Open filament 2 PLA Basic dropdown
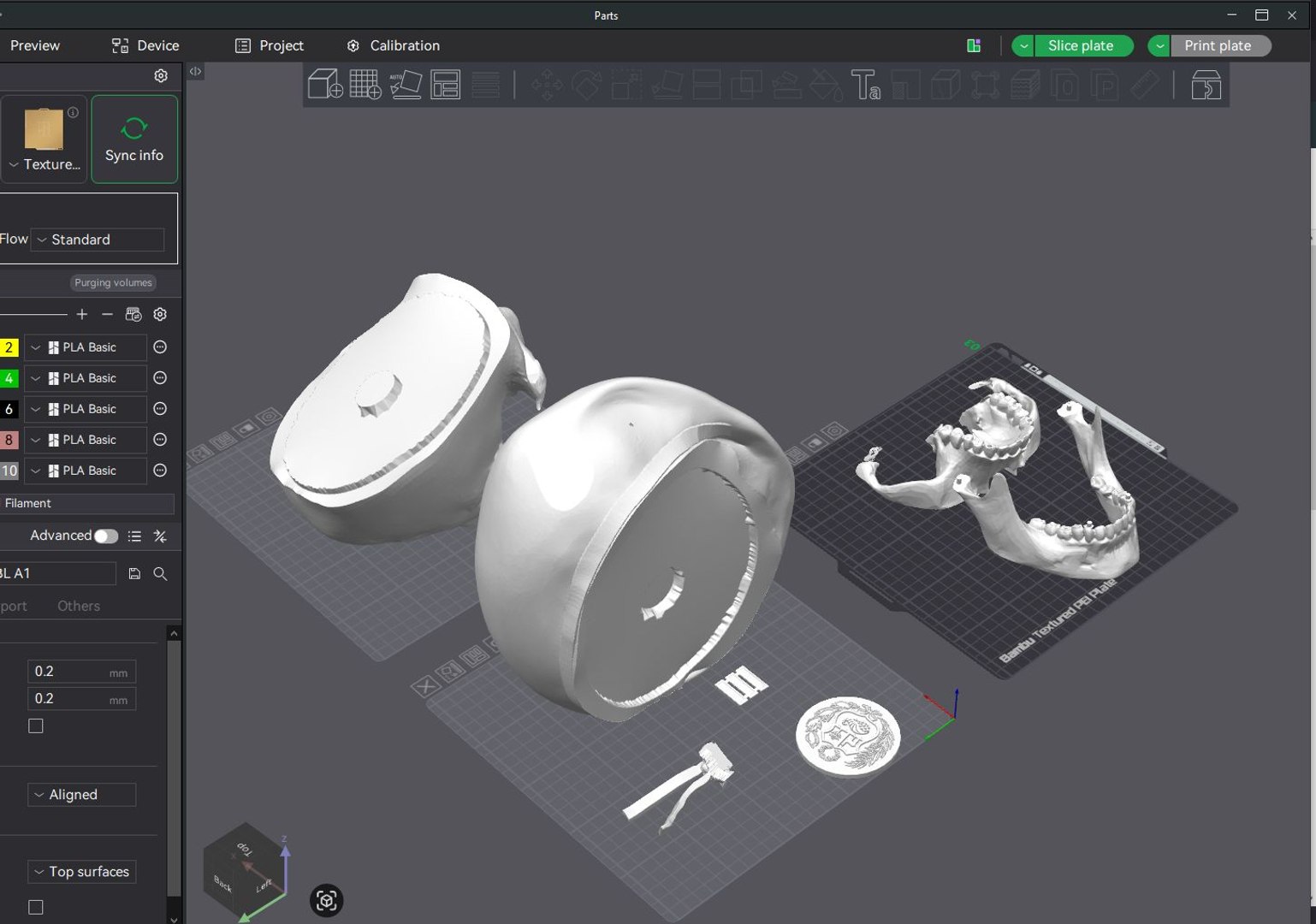The width and height of the screenshot is (1316, 924). 85,347
